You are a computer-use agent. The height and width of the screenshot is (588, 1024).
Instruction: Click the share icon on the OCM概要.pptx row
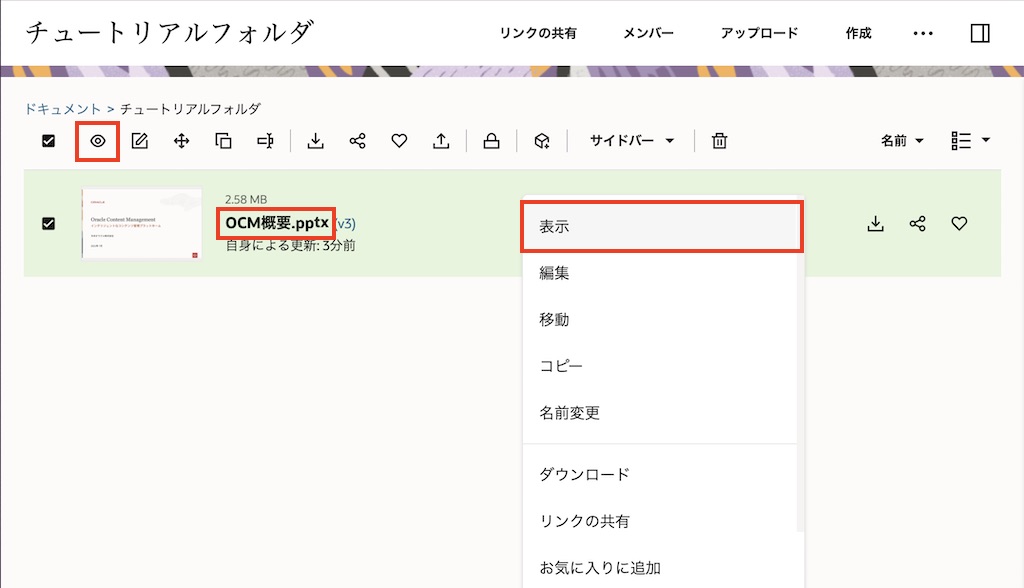(917, 224)
